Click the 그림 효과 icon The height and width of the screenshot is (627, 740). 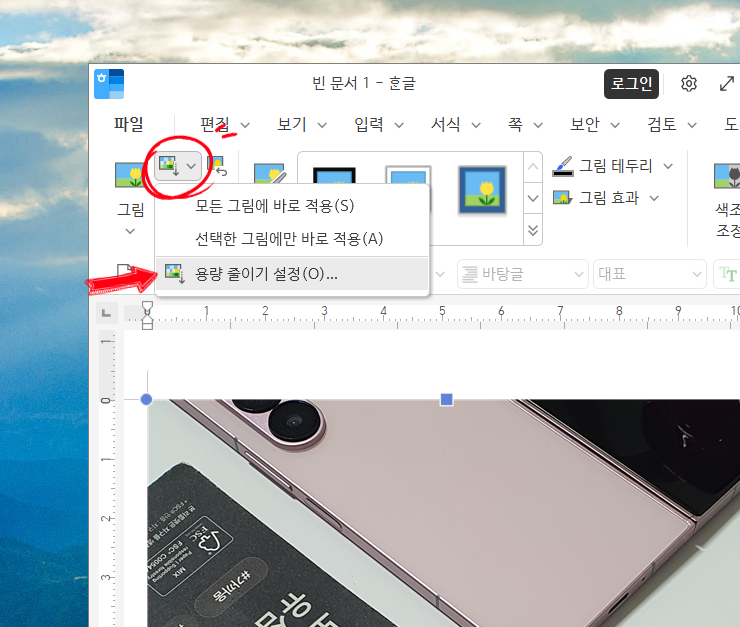563,197
